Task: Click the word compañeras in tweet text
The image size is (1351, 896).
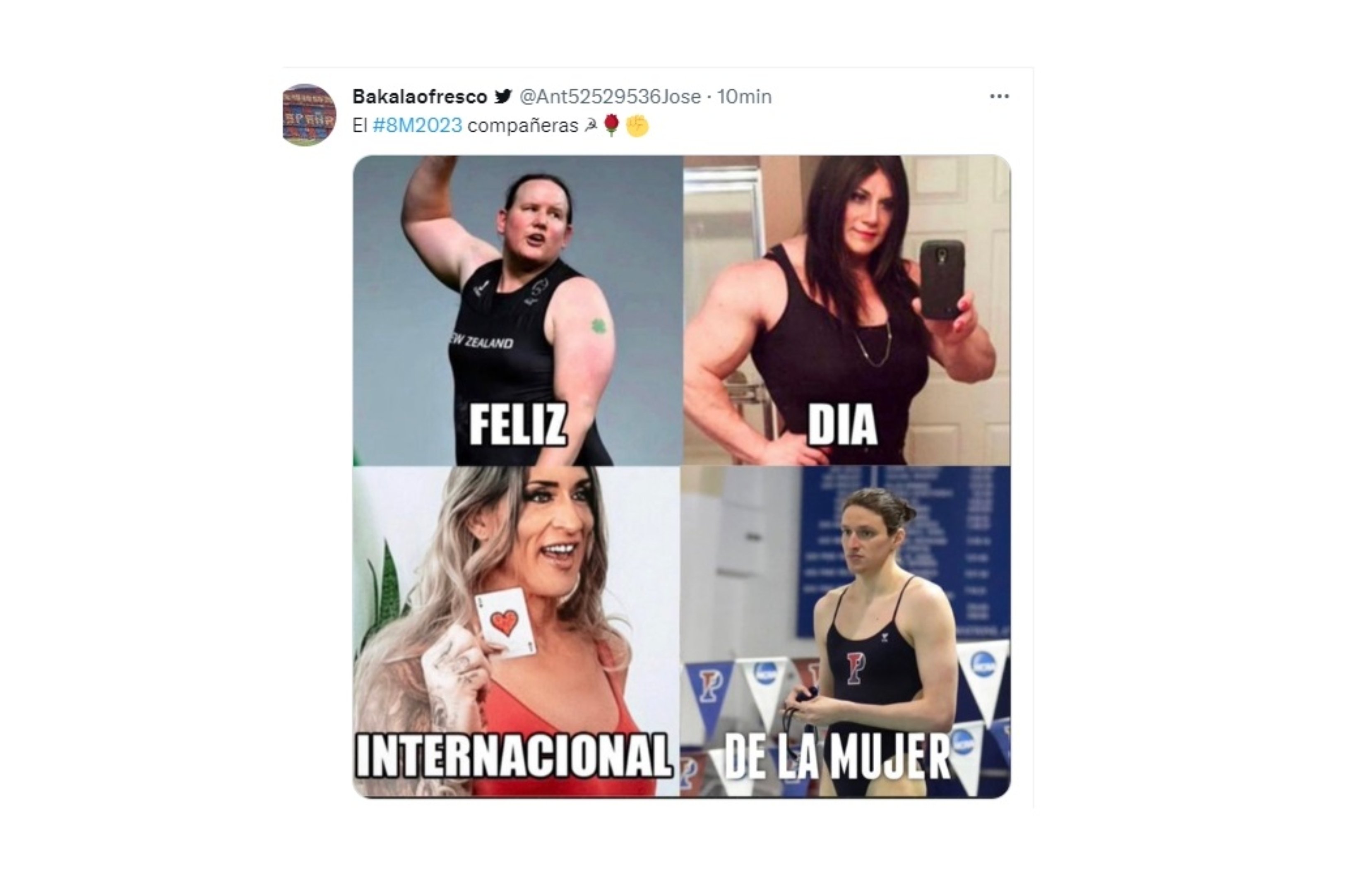Action: [x=523, y=126]
